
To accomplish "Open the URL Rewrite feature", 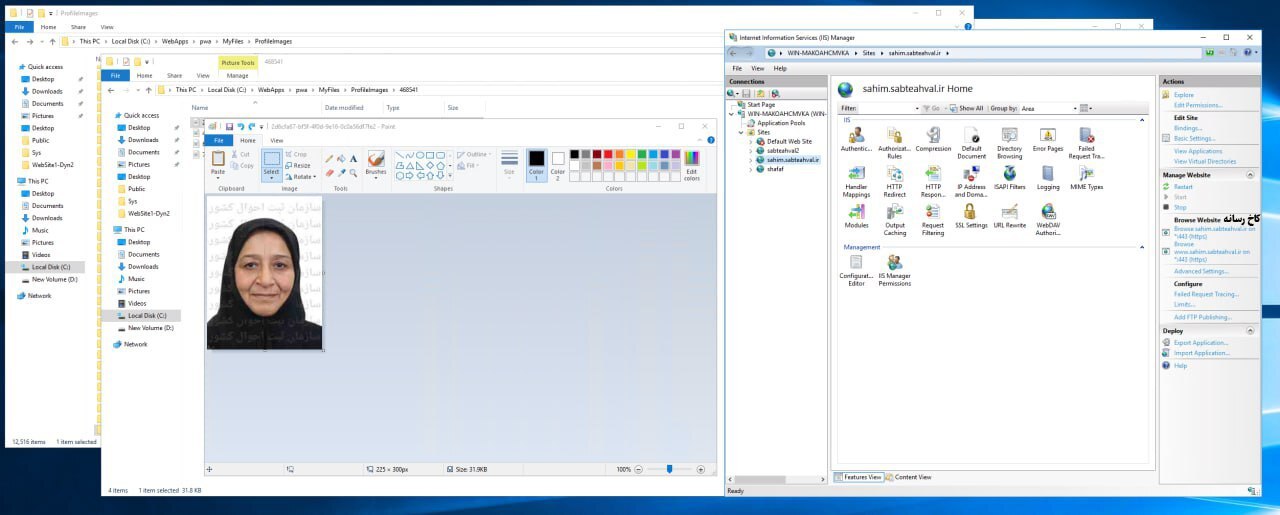I will click(1009, 217).
